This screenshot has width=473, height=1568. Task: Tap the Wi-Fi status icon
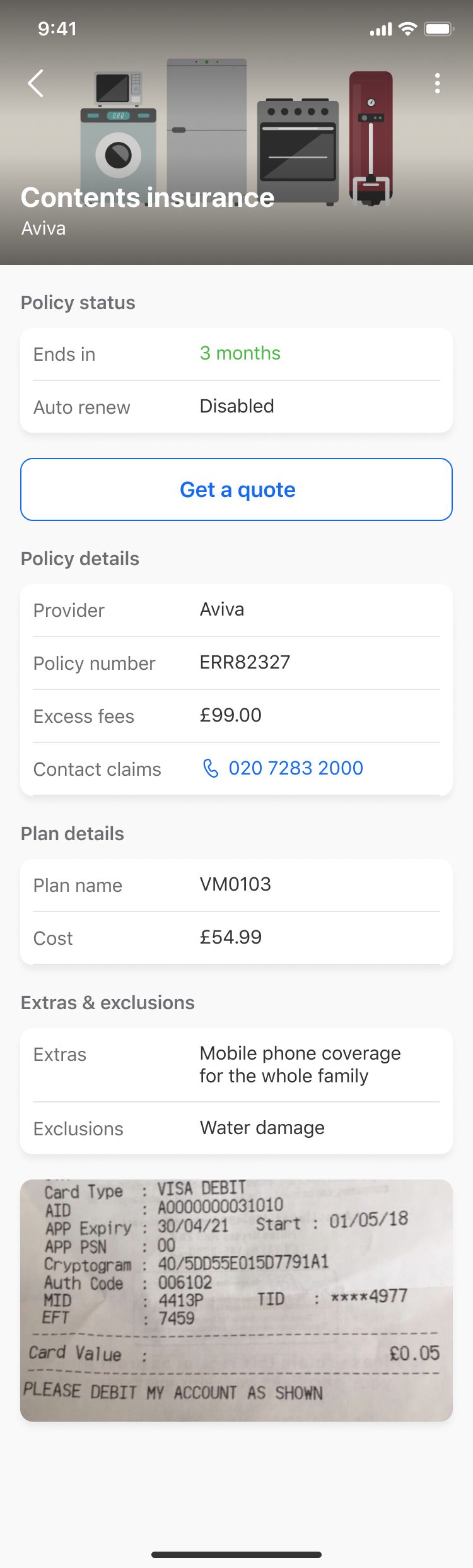408,29
